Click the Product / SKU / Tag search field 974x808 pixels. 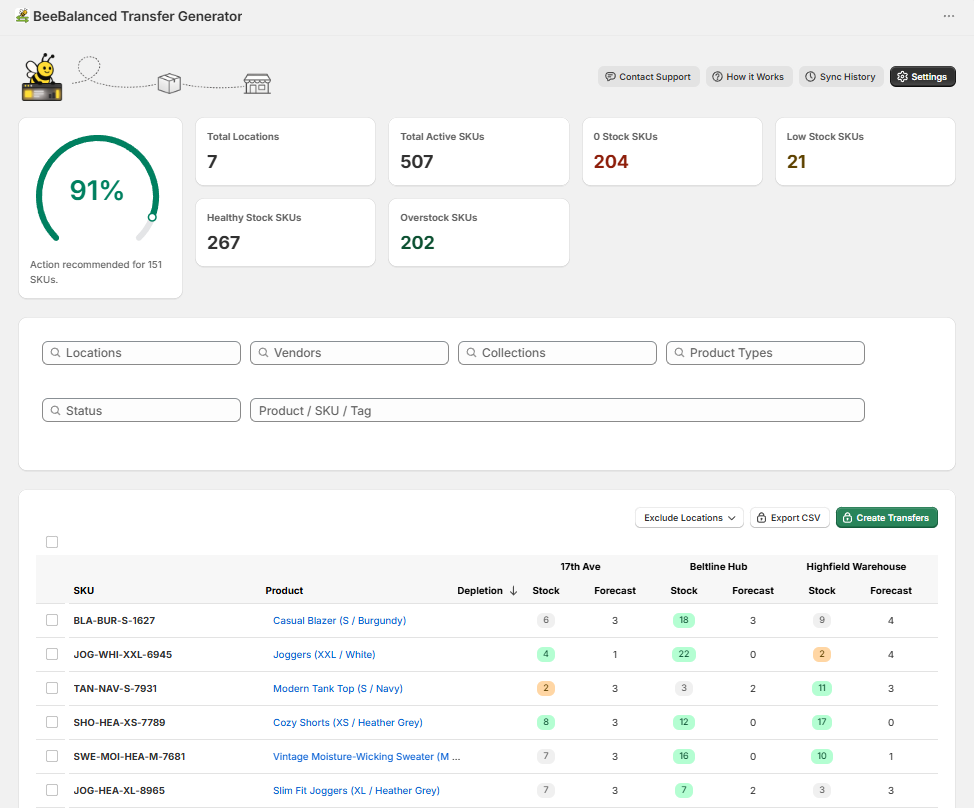[557, 411]
